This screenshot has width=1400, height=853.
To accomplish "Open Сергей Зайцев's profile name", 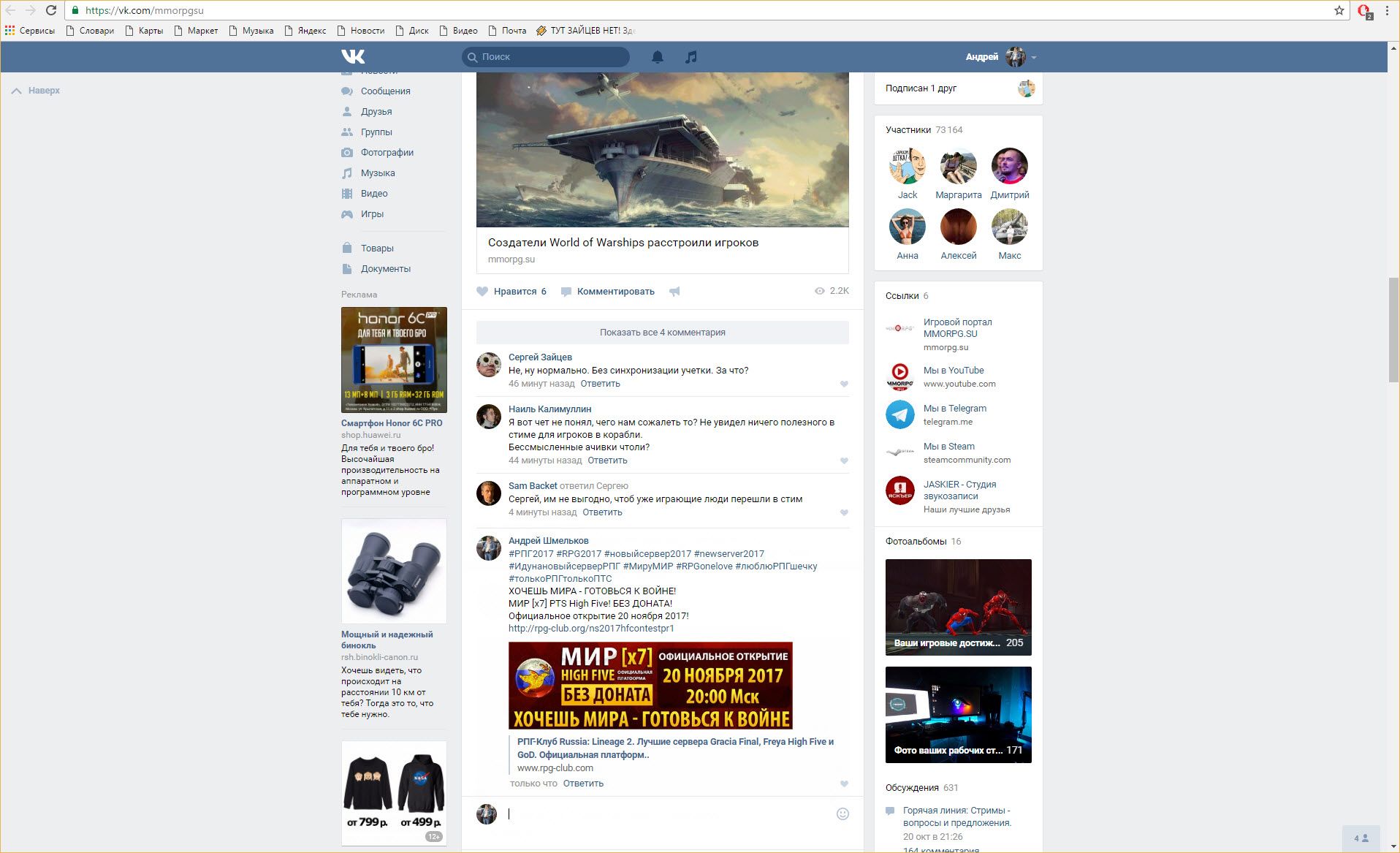I will tap(540, 357).
